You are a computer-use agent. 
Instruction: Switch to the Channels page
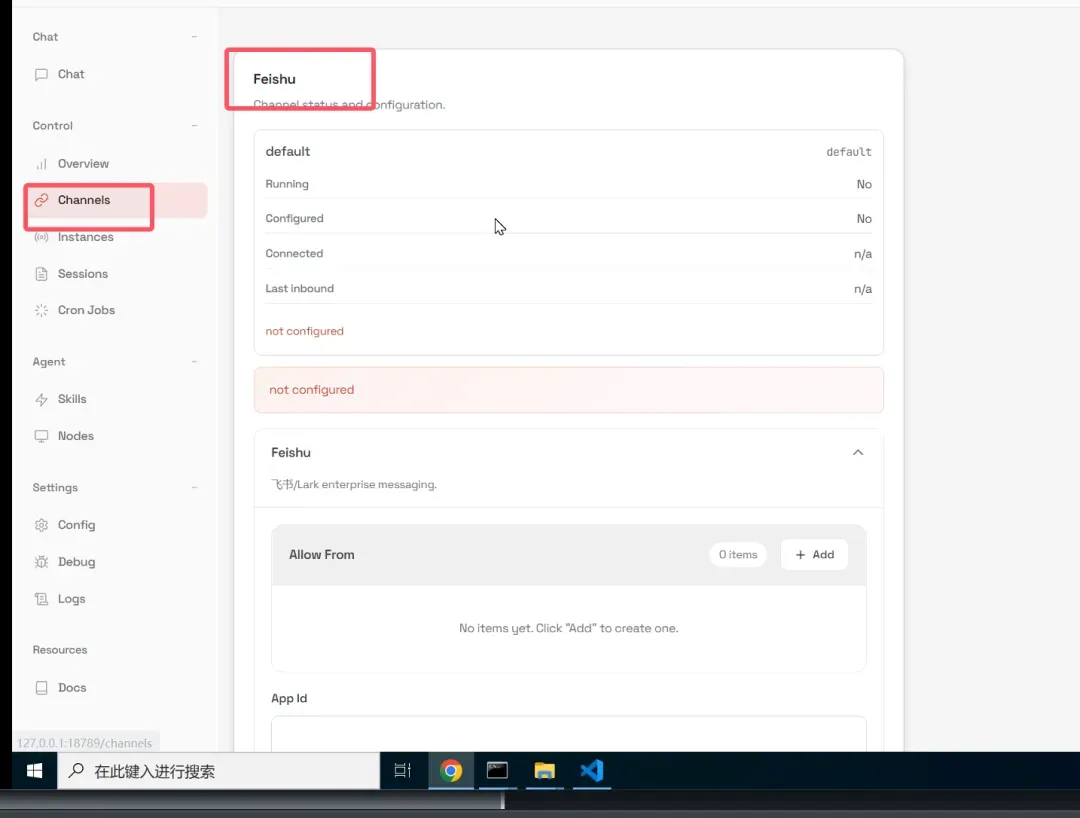coord(84,201)
